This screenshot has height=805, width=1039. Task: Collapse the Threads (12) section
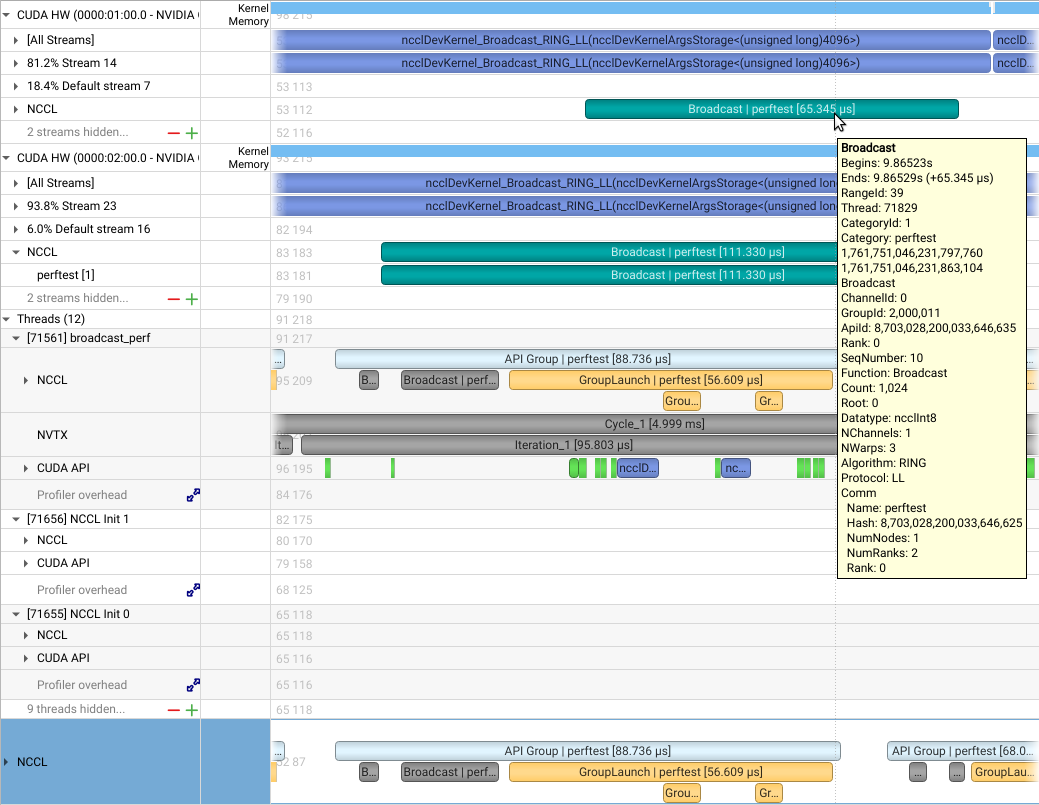(x=8, y=319)
